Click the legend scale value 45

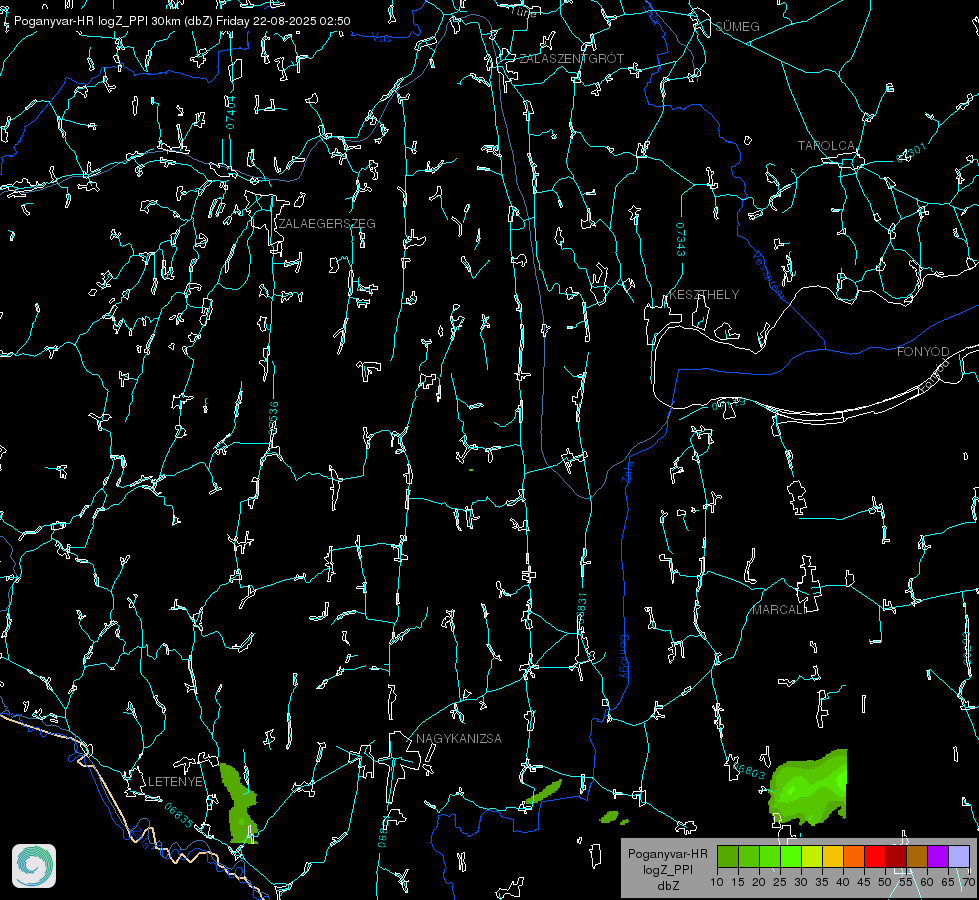863,882
